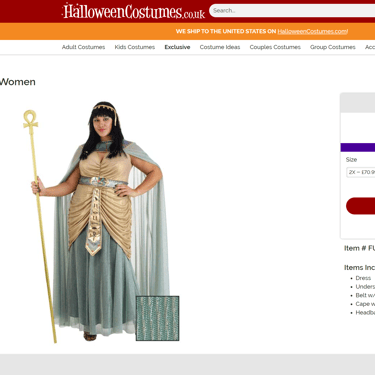The width and height of the screenshot is (375, 375).
Task: View the fabric detail swatch thumbnail
Action: [x=158, y=318]
